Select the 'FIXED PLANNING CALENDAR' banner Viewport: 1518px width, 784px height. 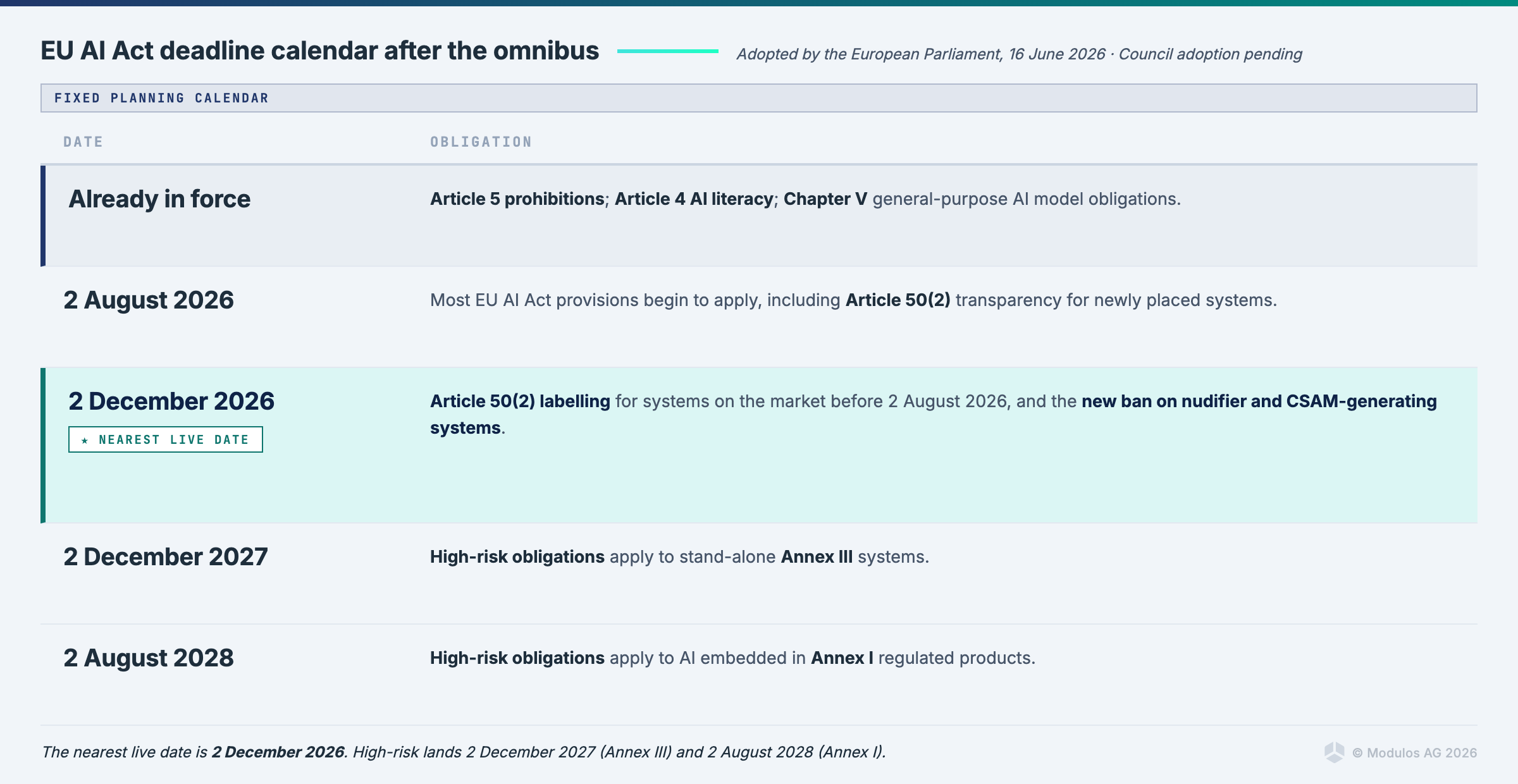(759, 98)
